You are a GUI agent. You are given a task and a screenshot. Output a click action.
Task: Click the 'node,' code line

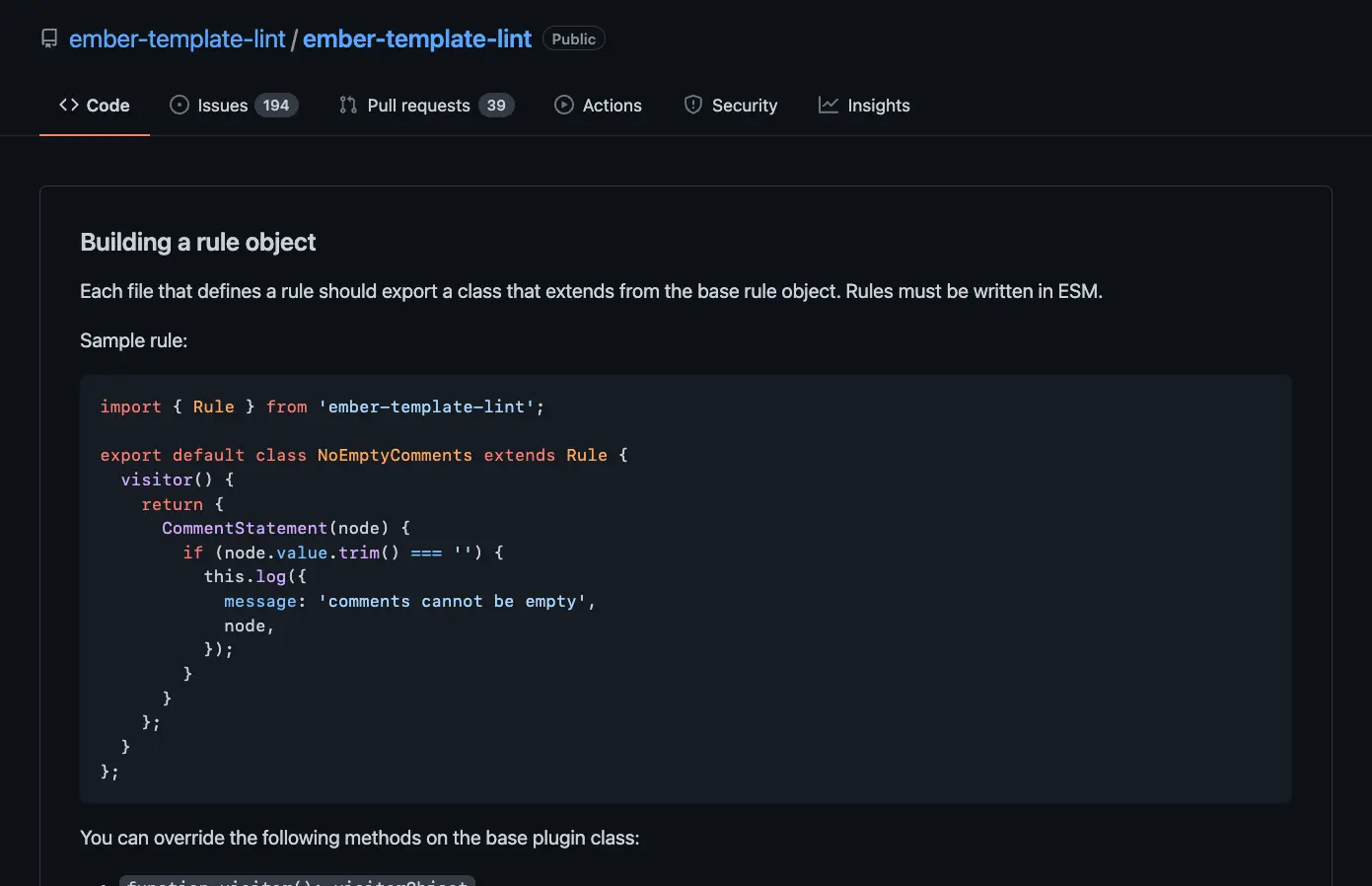[249, 626]
